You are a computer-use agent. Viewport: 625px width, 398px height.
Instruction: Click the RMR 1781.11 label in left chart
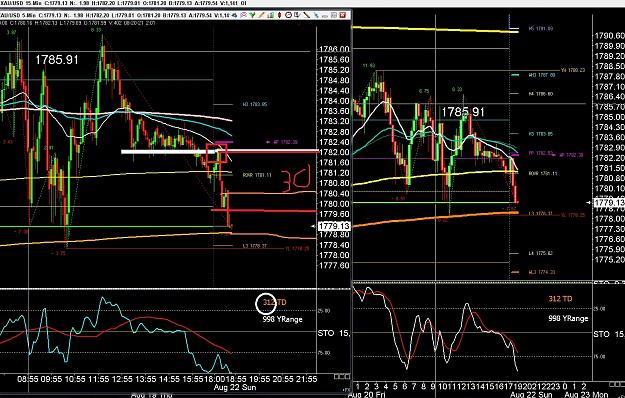[257, 175]
